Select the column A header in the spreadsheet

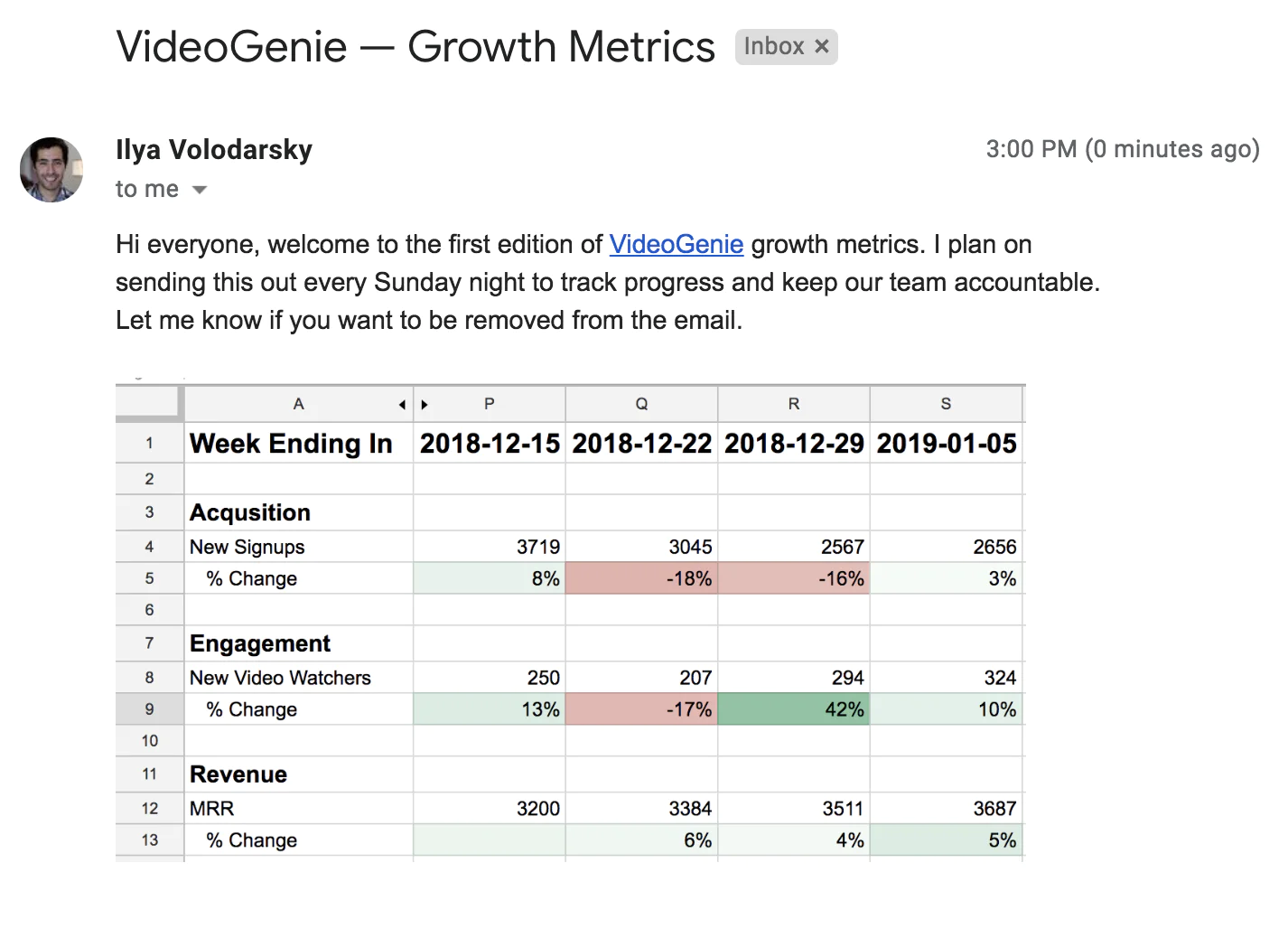pyautogui.click(x=298, y=404)
